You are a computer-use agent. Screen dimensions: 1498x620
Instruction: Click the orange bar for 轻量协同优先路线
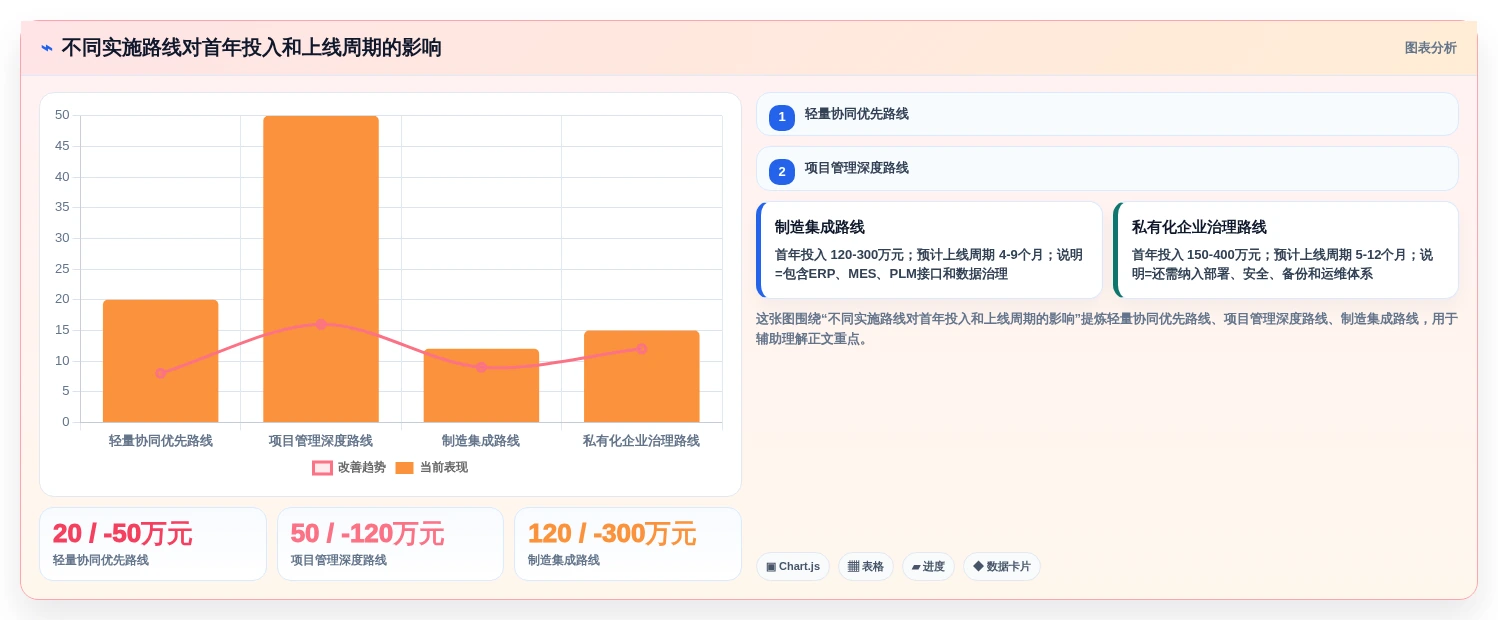click(160, 361)
